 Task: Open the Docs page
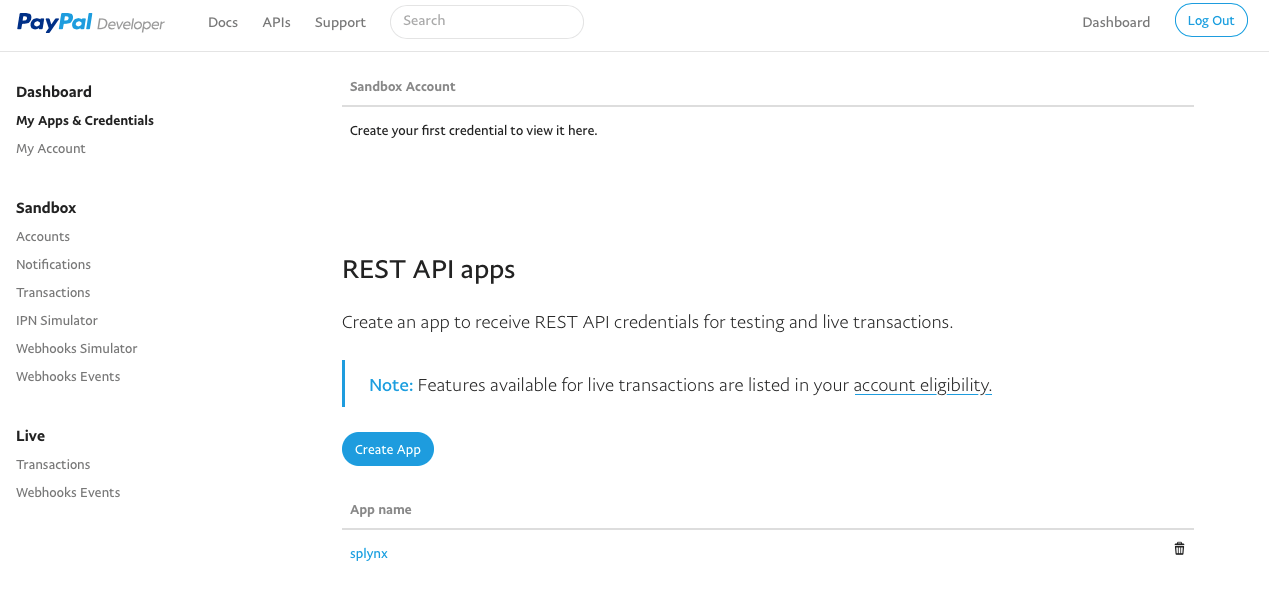[x=222, y=21]
